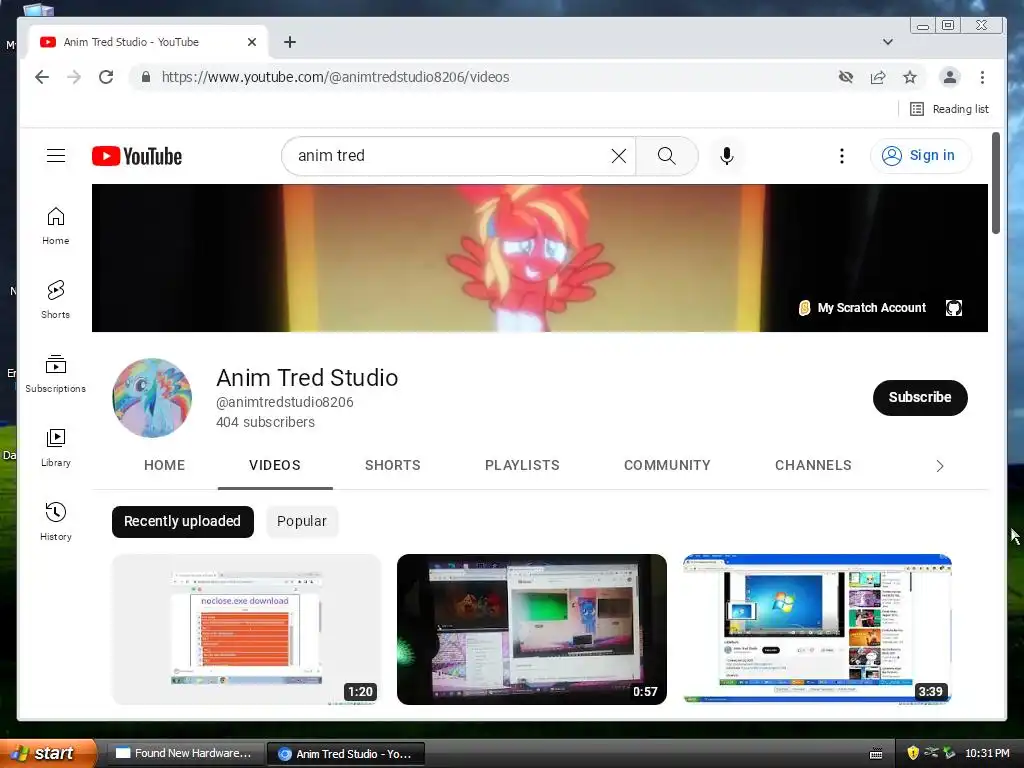
Task: Click the browser address bar URL
Action: pos(335,77)
